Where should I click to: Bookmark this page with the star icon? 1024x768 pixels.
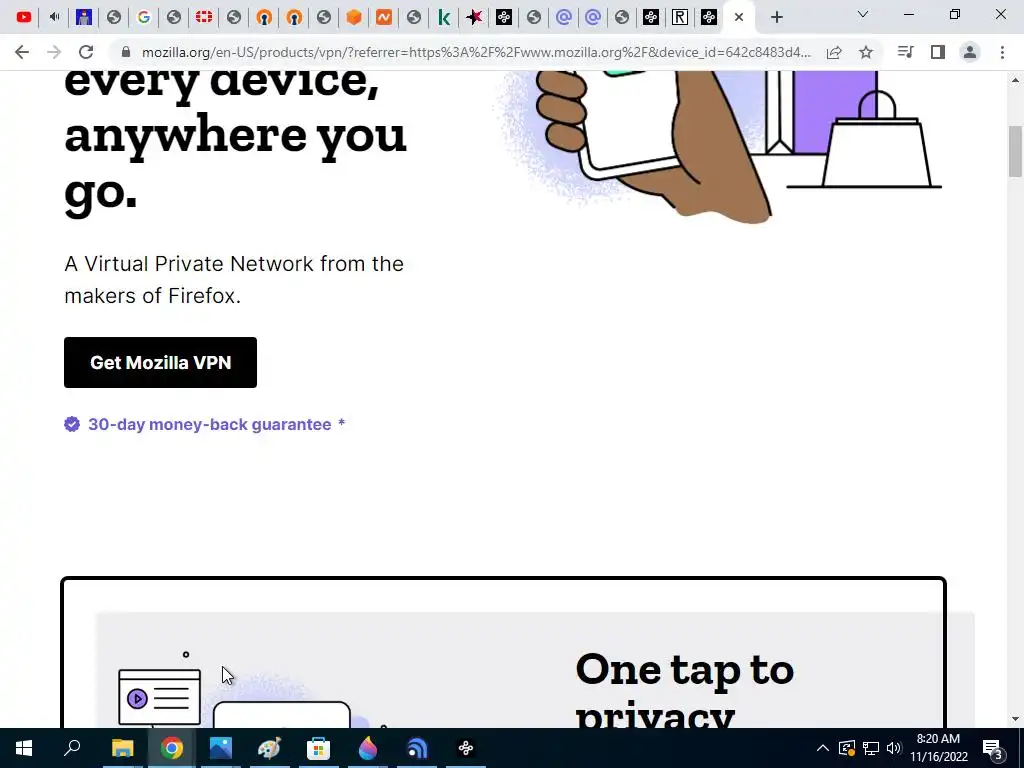pyautogui.click(x=866, y=52)
